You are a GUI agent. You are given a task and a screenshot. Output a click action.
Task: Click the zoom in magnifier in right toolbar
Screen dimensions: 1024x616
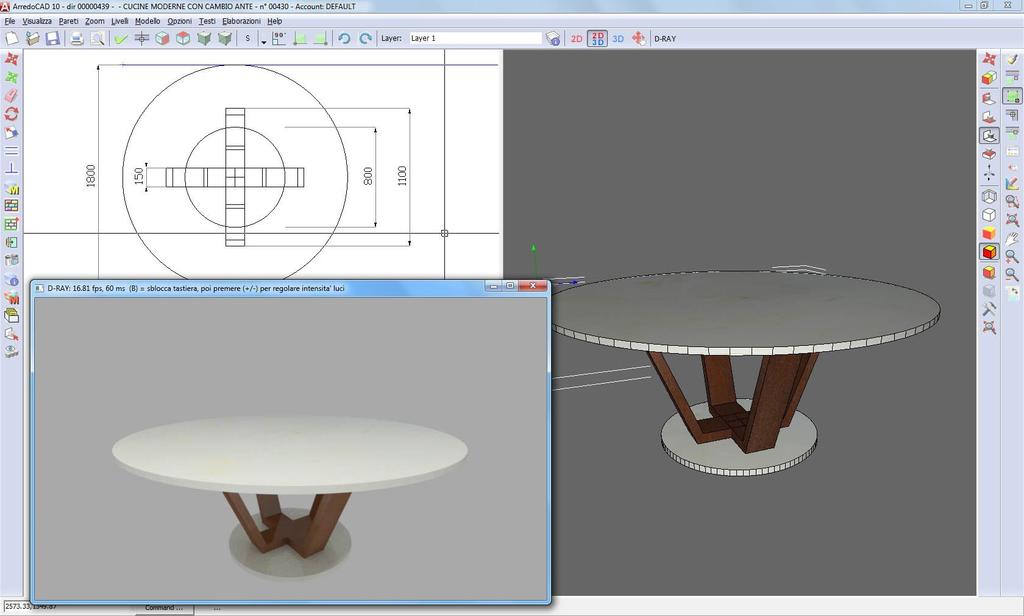click(x=1012, y=257)
